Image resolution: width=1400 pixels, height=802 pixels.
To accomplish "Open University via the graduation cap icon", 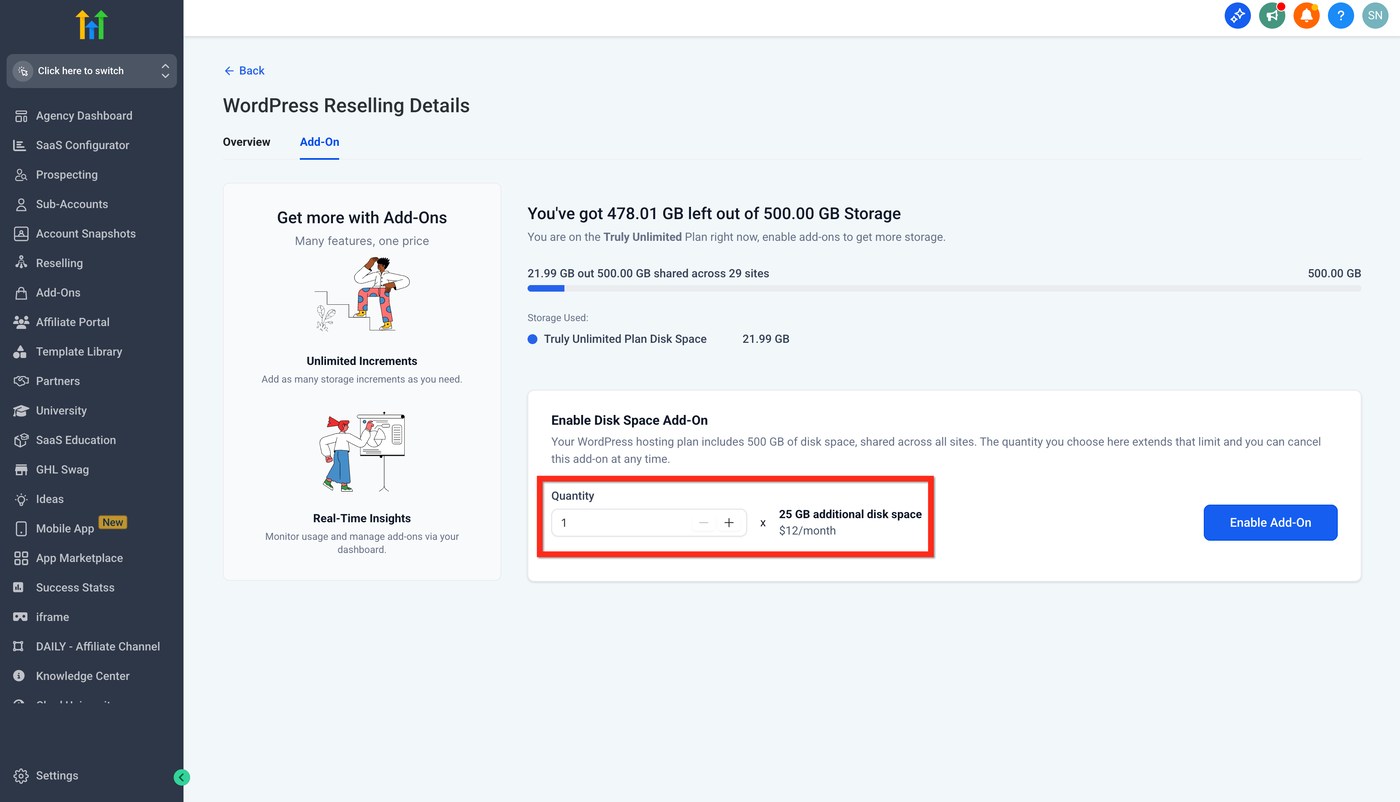I will [21, 411].
